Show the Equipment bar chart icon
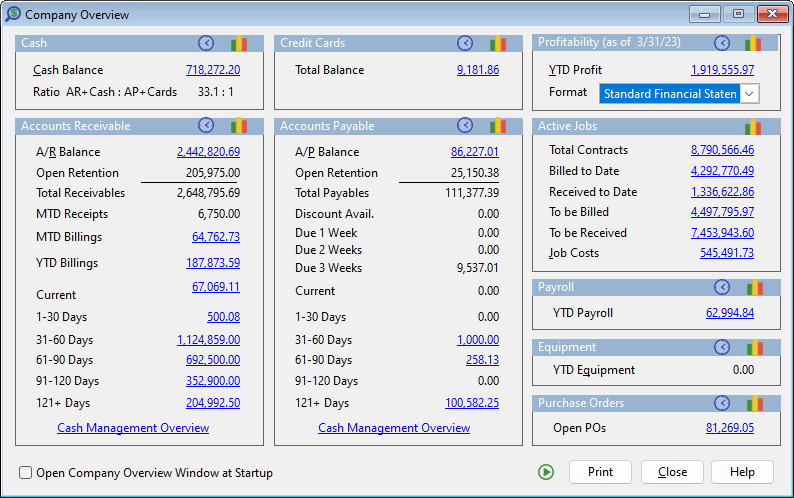The image size is (794, 498). coord(755,347)
